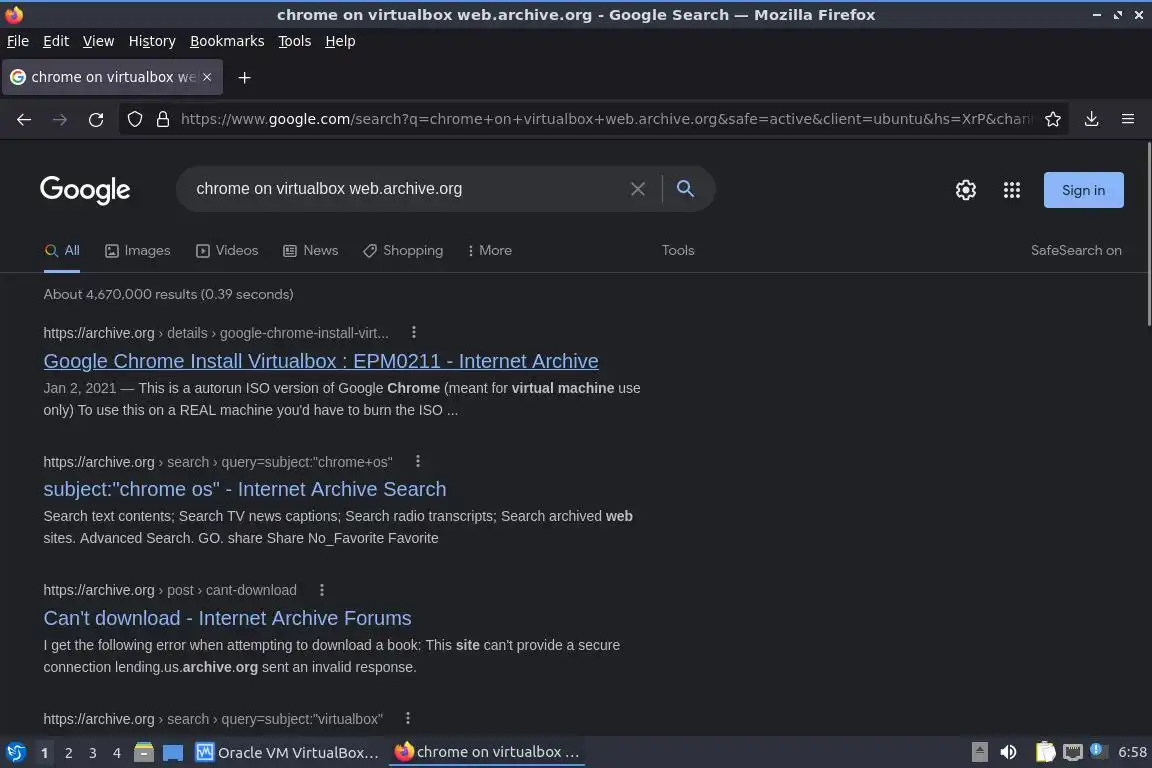Open subject chrome os Internet Archive Search
1152x768 pixels.
(x=245, y=489)
